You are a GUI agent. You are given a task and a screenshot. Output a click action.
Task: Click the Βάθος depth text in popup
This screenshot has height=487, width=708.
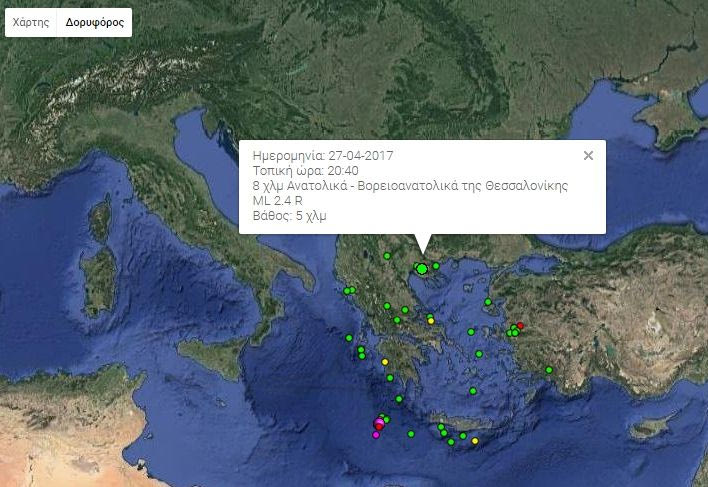[x=291, y=215]
